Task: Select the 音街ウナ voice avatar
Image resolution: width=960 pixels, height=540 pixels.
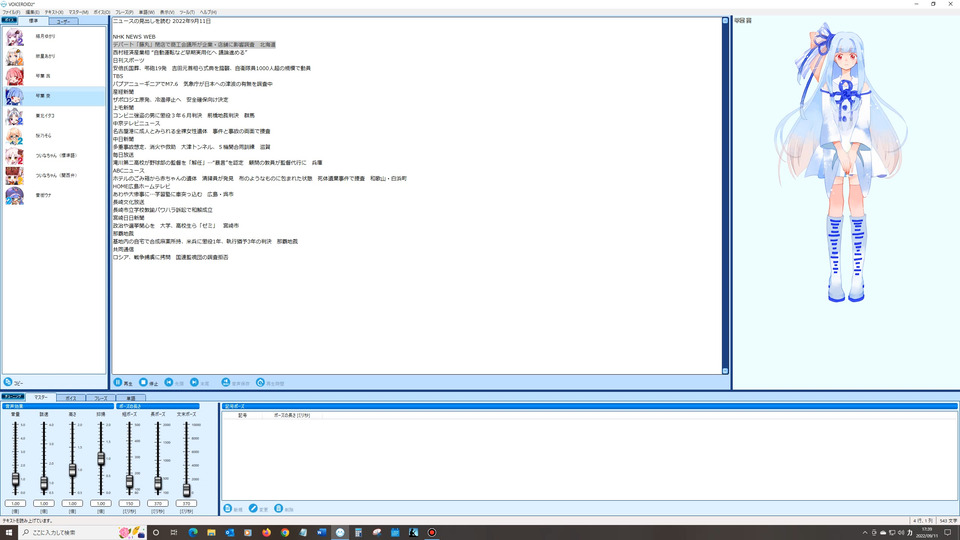Action: (15, 195)
